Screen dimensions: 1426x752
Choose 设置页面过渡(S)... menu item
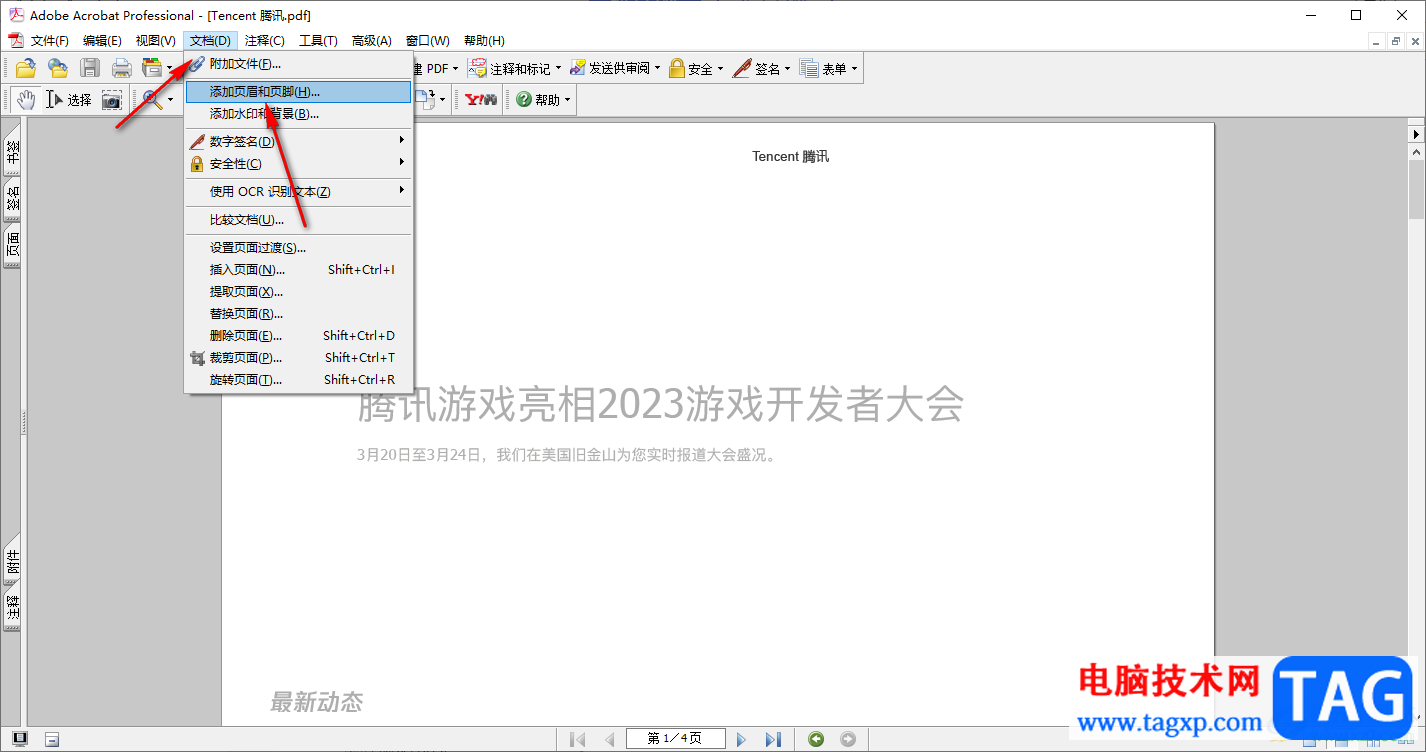click(298, 248)
